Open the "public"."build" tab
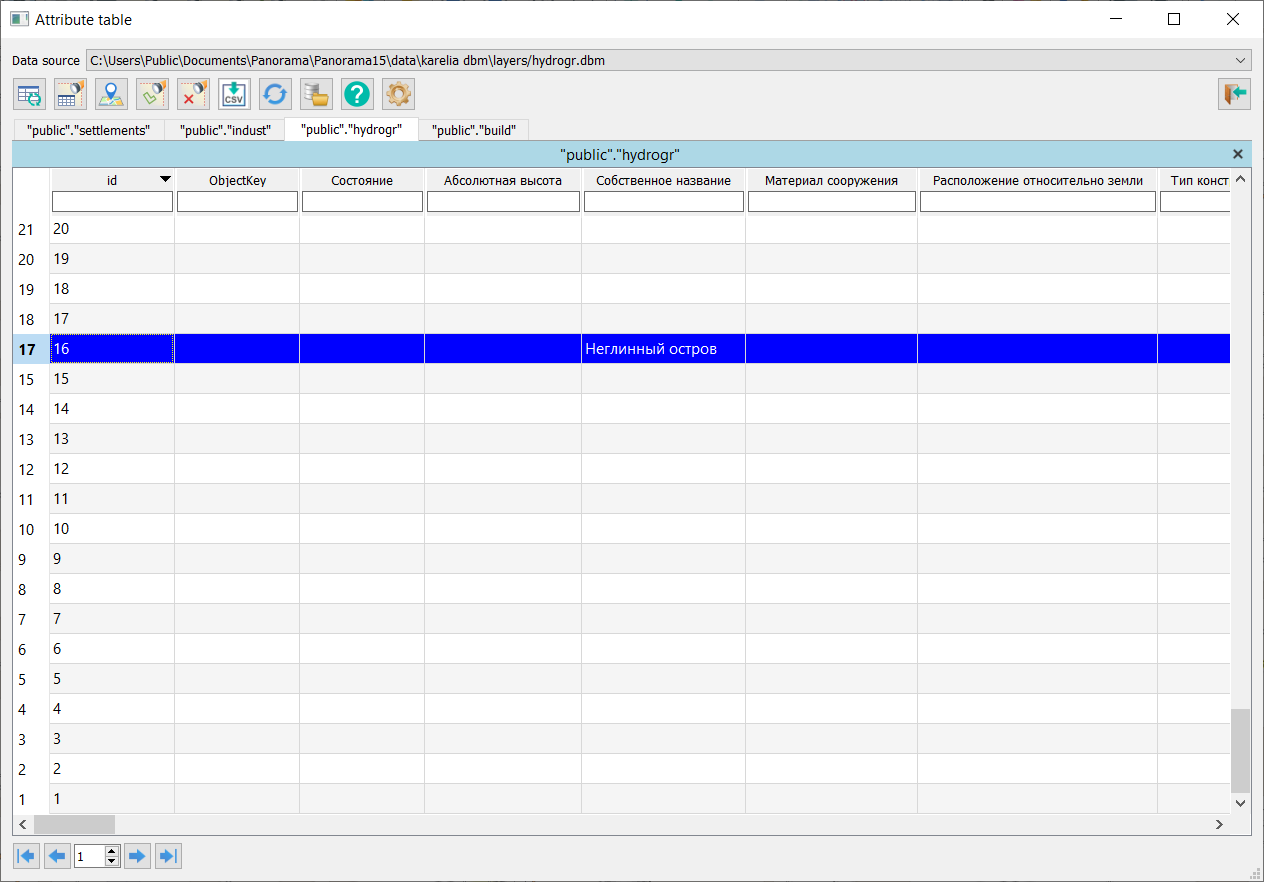 [x=473, y=130]
